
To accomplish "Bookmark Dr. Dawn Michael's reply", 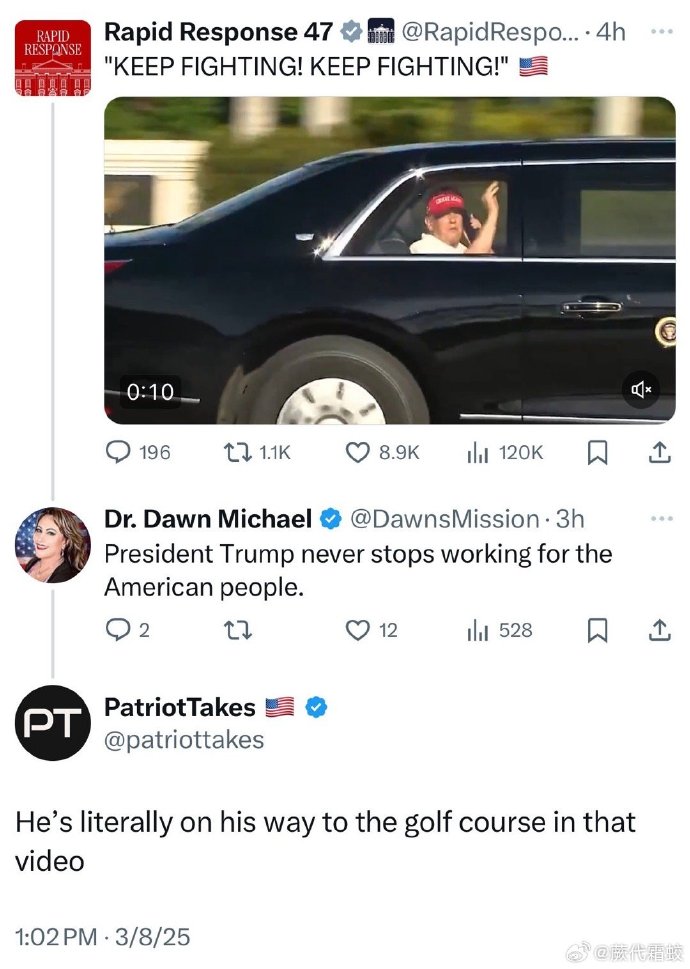I will tap(597, 630).
